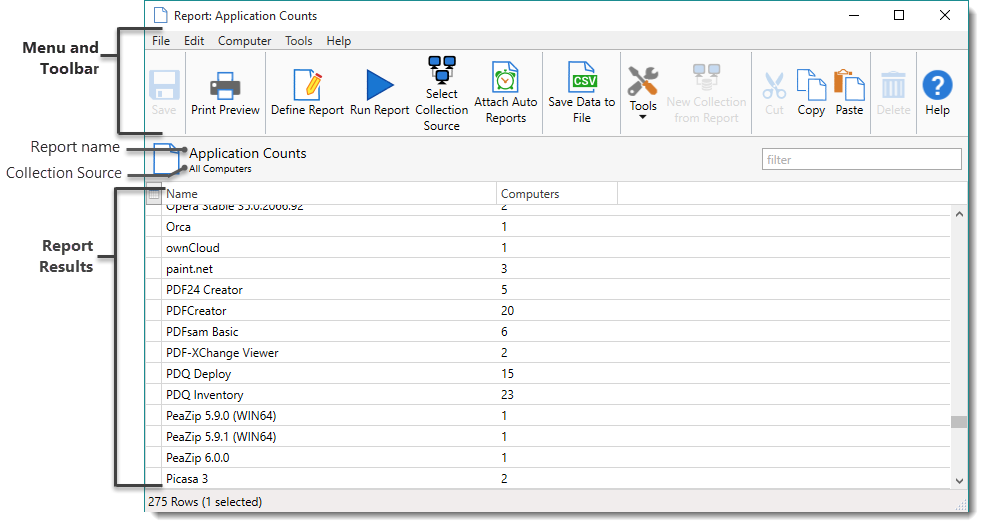The height and width of the screenshot is (525, 984).
Task: Save Data to File as CSV
Action: coord(581,77)
